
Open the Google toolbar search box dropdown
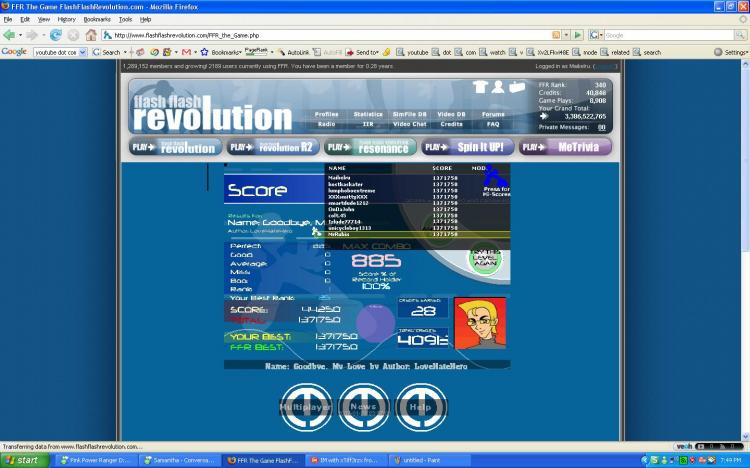pos(83,52)
